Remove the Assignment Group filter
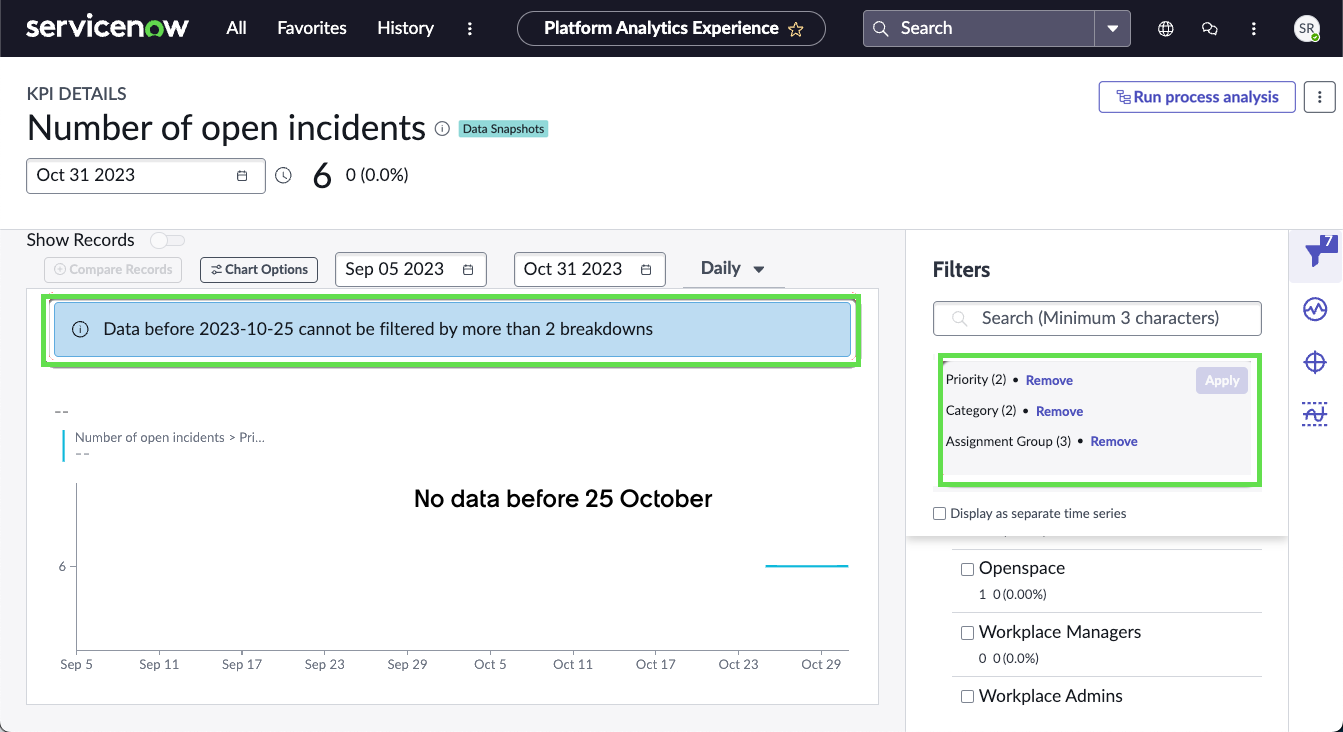 [1114, 441]
